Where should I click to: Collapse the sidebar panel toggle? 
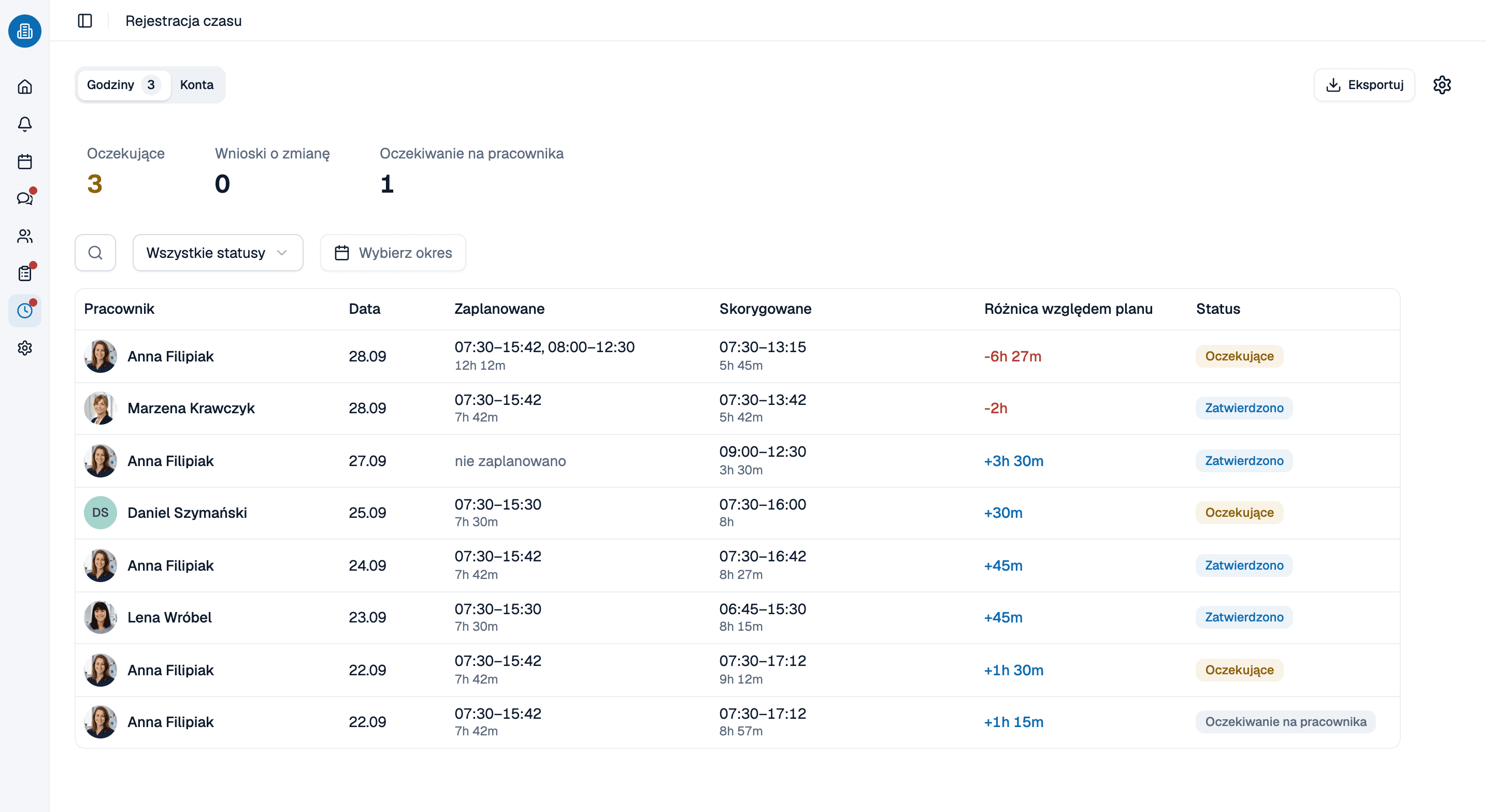click(85, 21)
